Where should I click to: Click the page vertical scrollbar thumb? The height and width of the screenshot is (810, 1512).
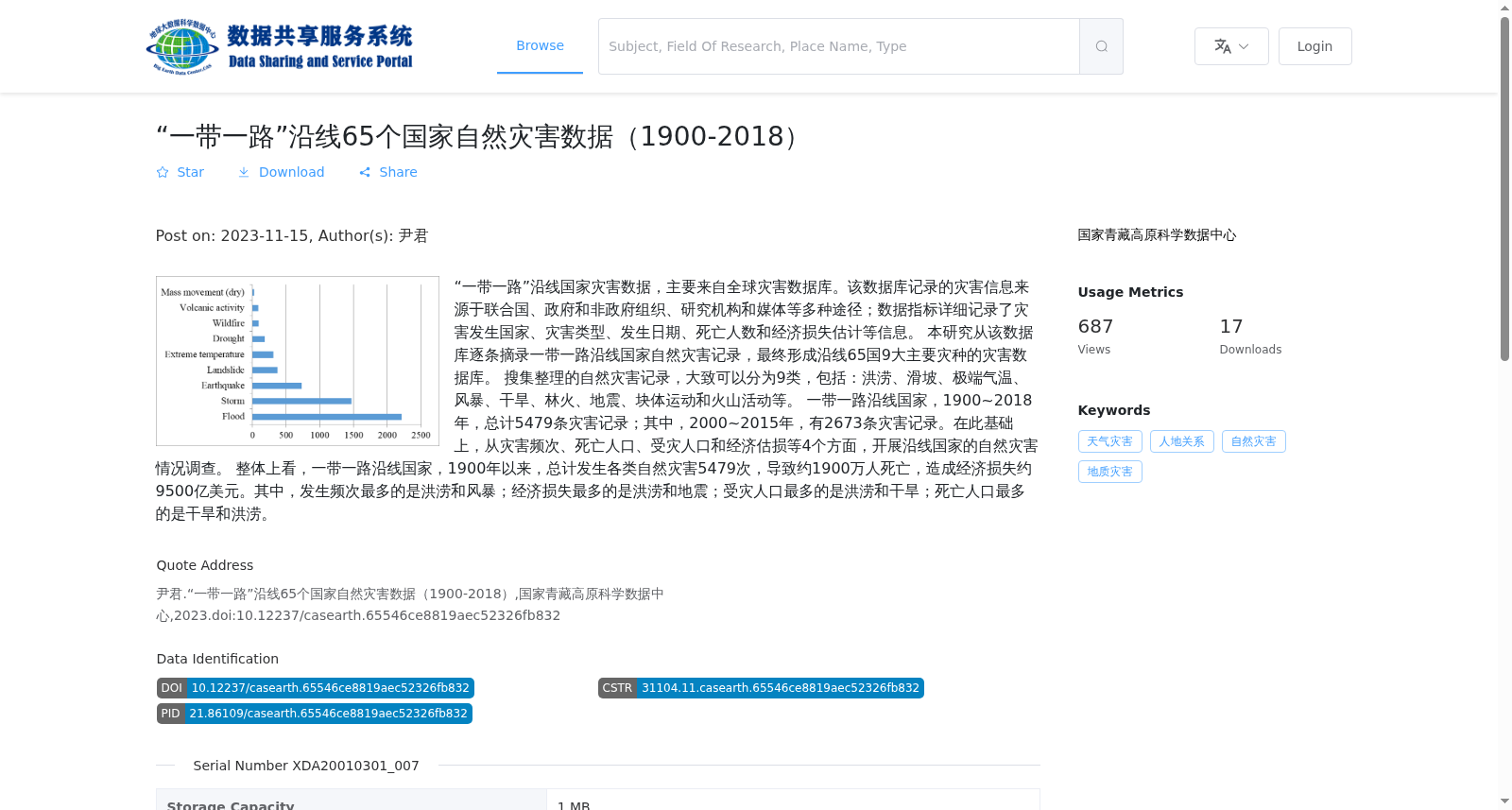click(1504, 189)
